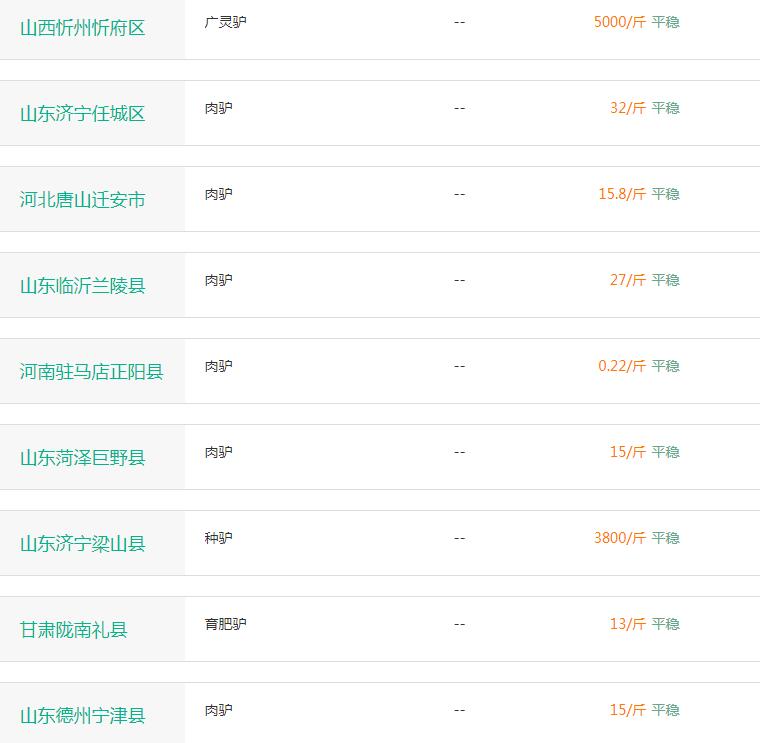Open the 山东临沂兰陵县 location link
This screenshot has height=743, width=760.
click(x=82, y=286)
